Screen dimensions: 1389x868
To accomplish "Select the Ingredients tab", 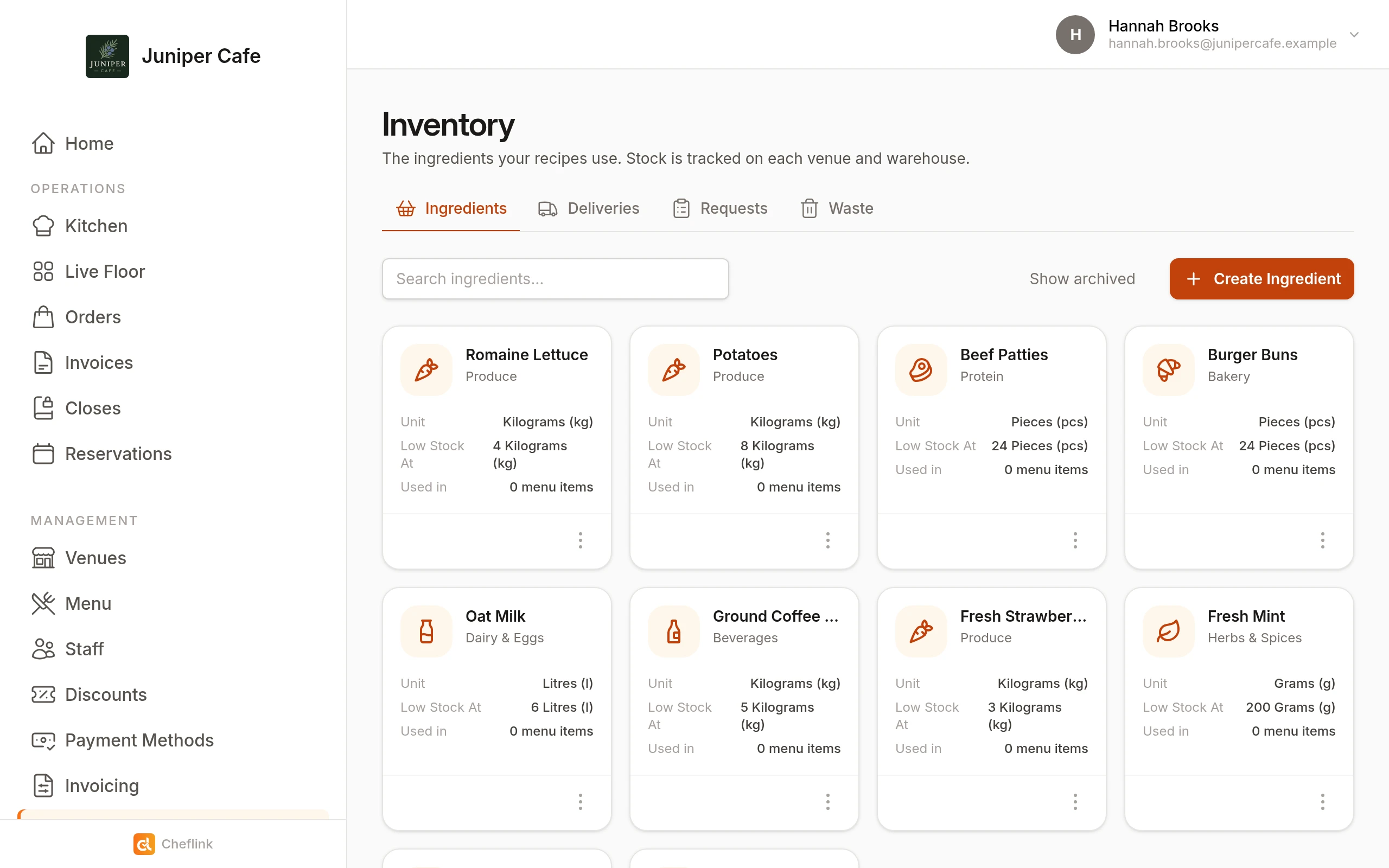I will pos(450,208).
